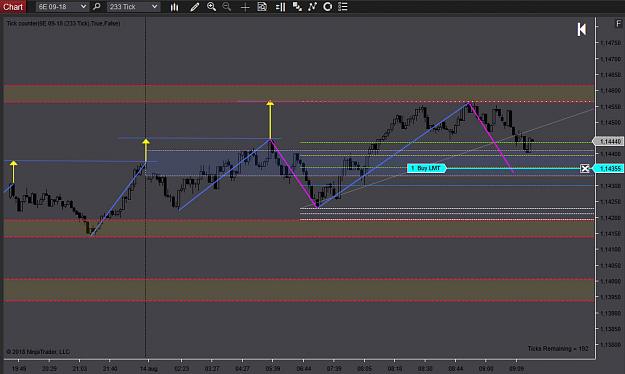Click the Tick counter indicator label

pos(63,24)
